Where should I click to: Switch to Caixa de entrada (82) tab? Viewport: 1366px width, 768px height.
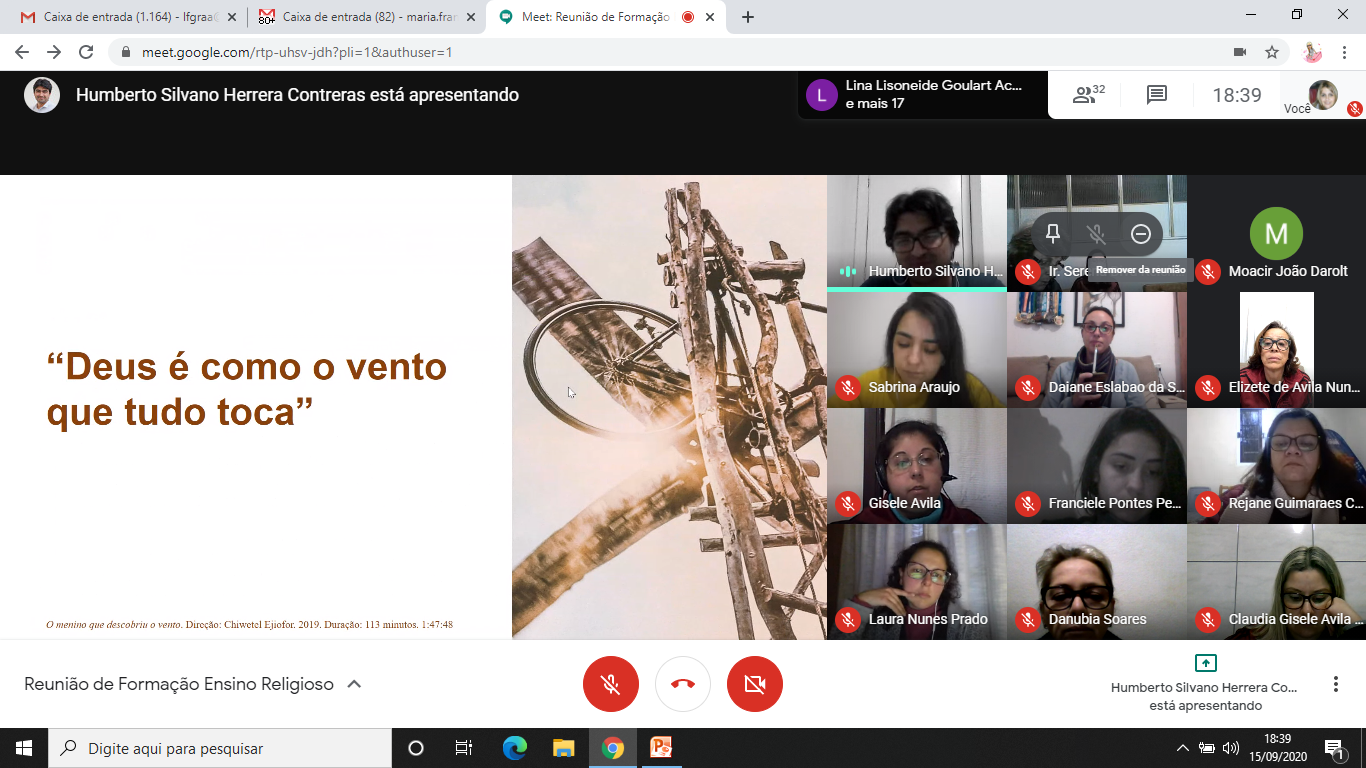point(364,17)
